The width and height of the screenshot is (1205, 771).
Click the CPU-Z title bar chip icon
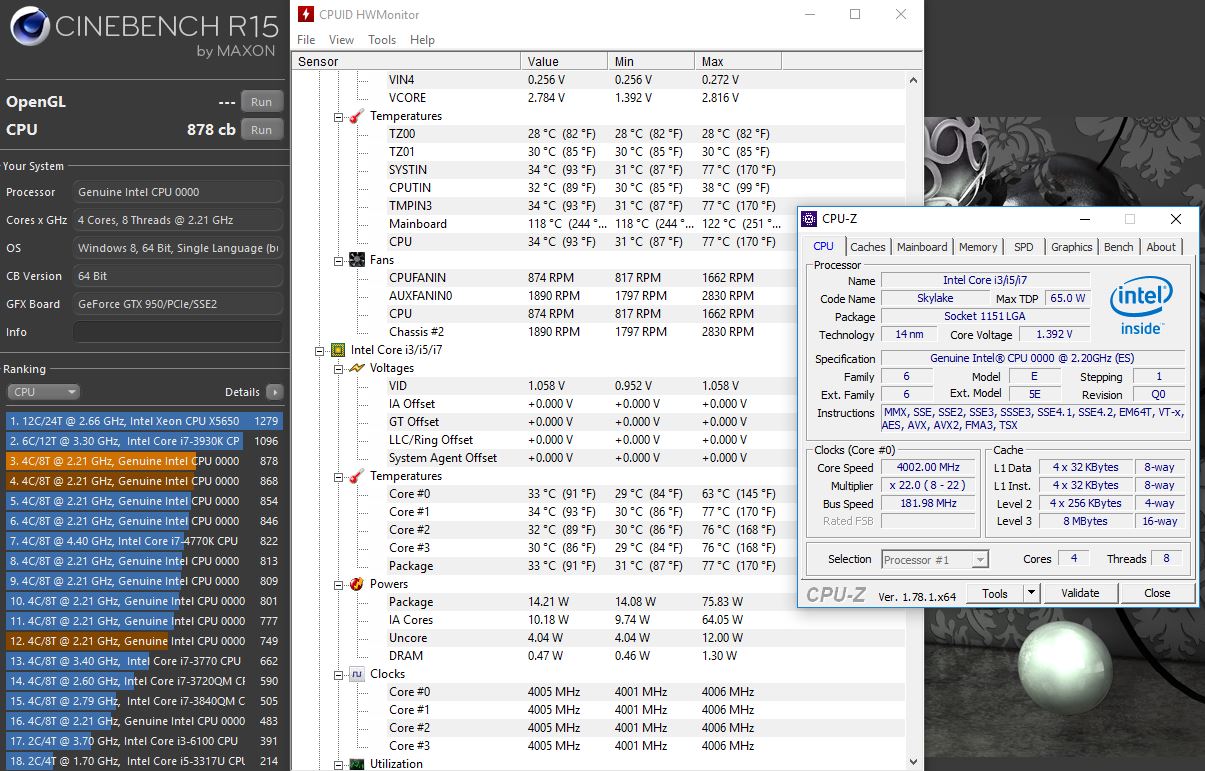(810, 219)
